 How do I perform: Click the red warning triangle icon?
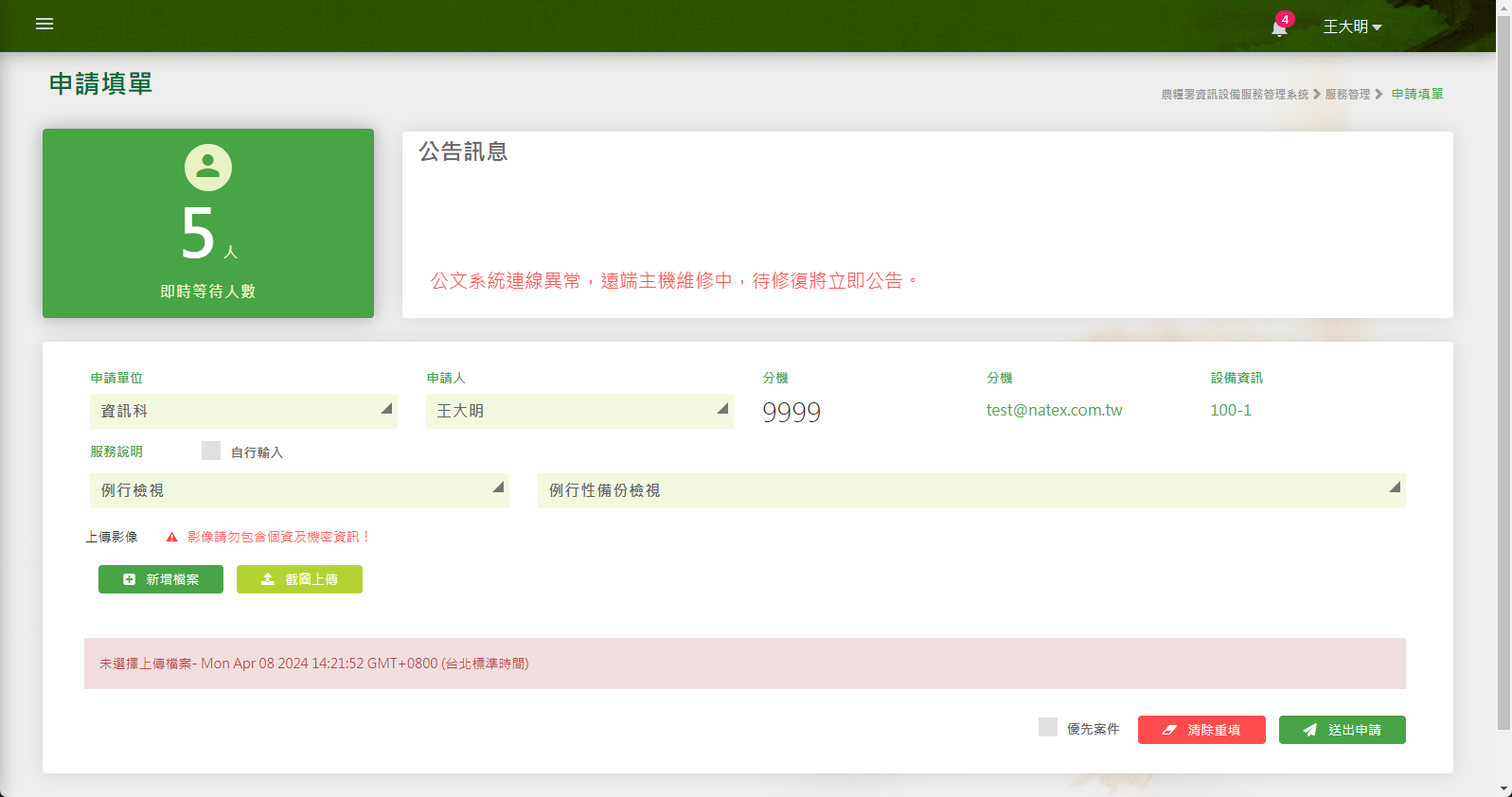171,537
